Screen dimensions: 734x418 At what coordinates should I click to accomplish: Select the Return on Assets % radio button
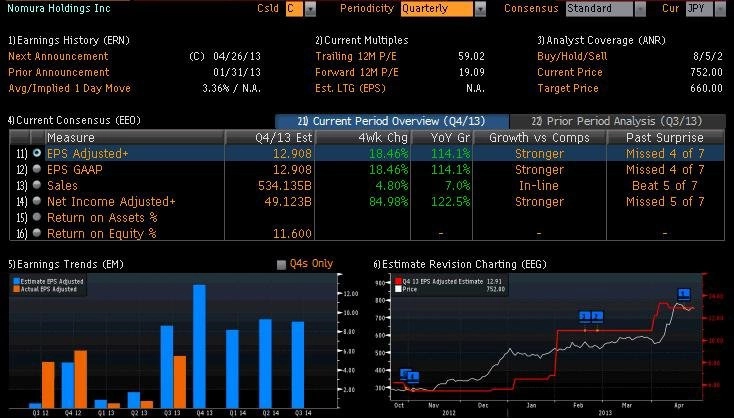(x=37, y=217)
